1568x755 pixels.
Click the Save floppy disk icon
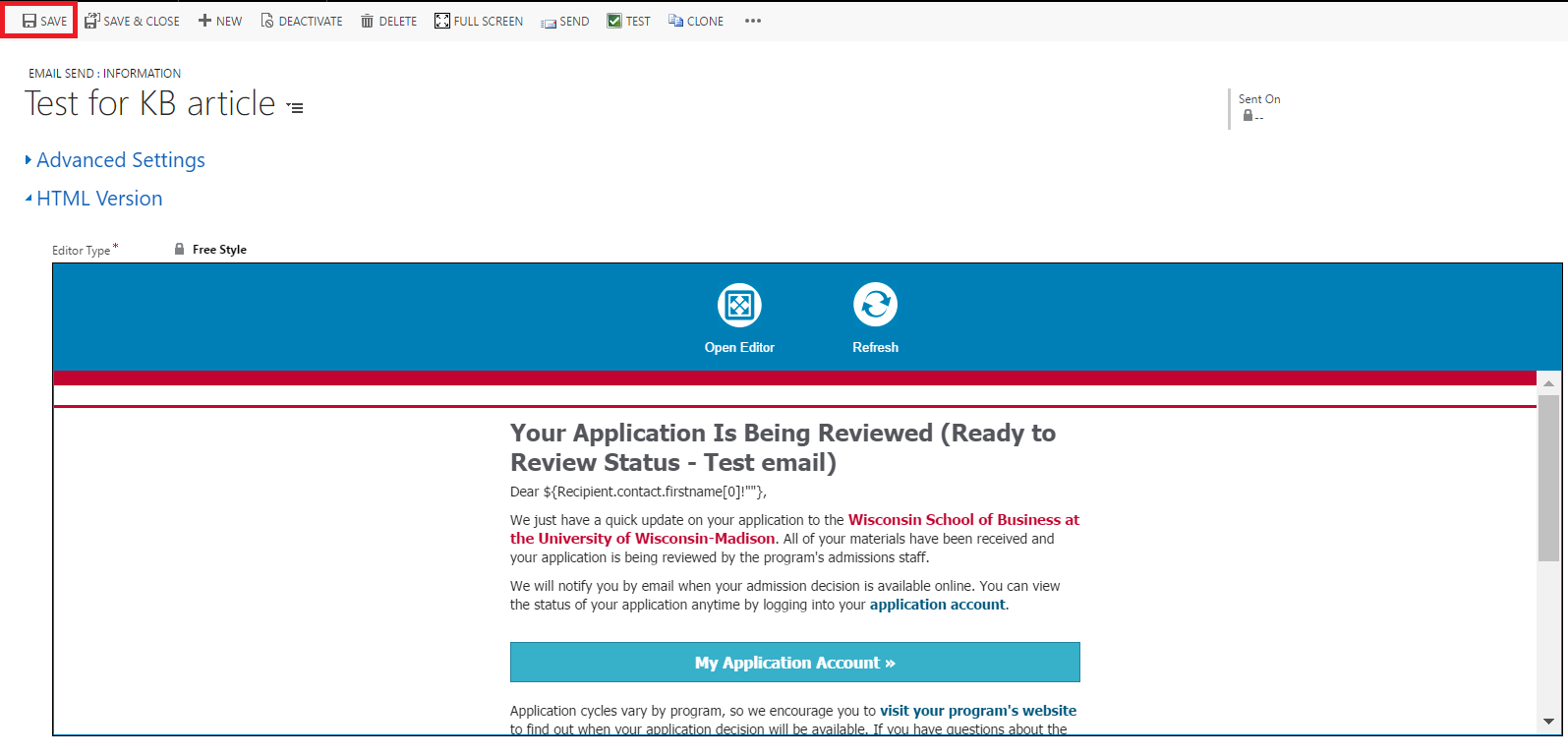29,21
